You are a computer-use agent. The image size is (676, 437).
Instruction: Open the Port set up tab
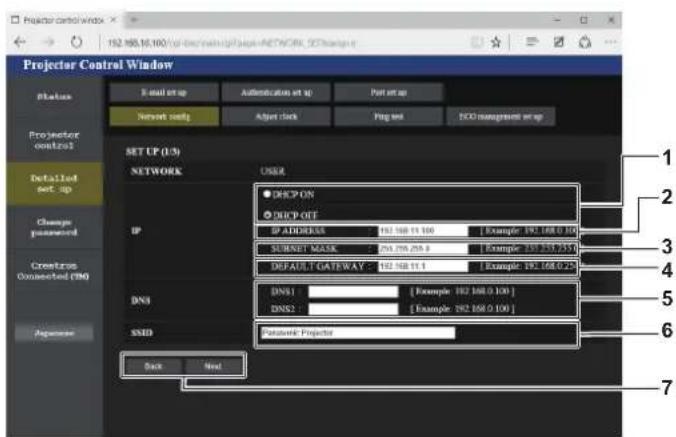pos(388,92)
